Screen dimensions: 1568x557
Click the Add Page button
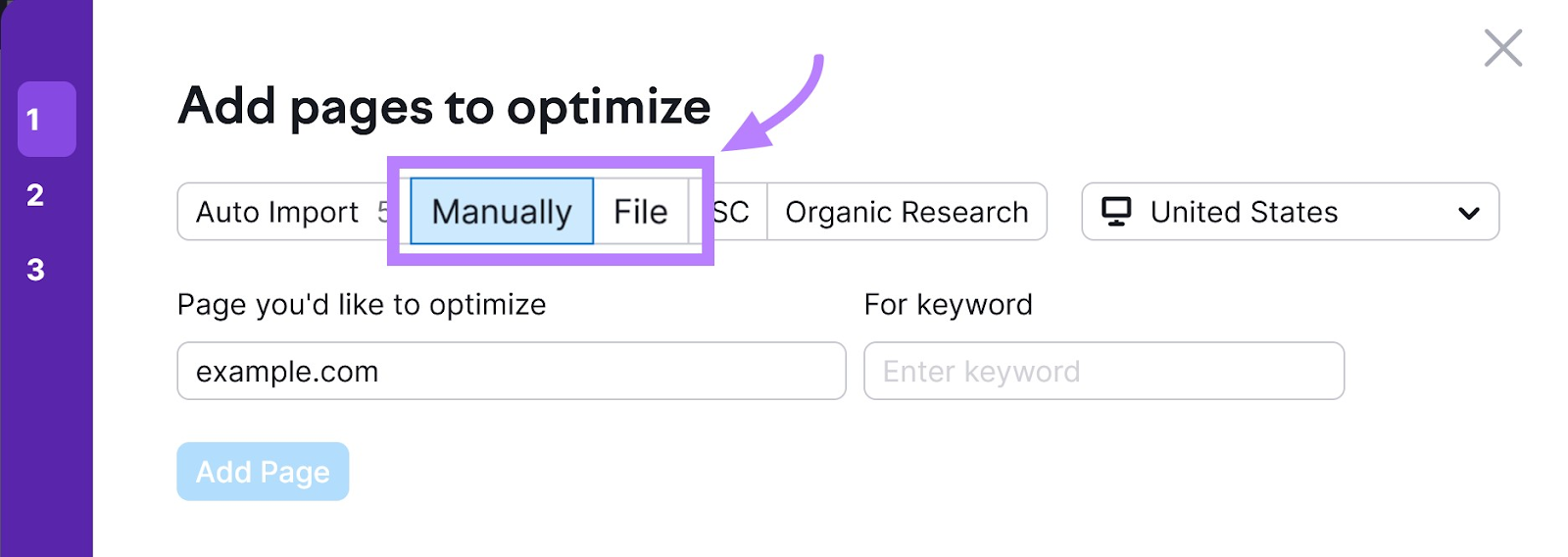tap(263, 472)
